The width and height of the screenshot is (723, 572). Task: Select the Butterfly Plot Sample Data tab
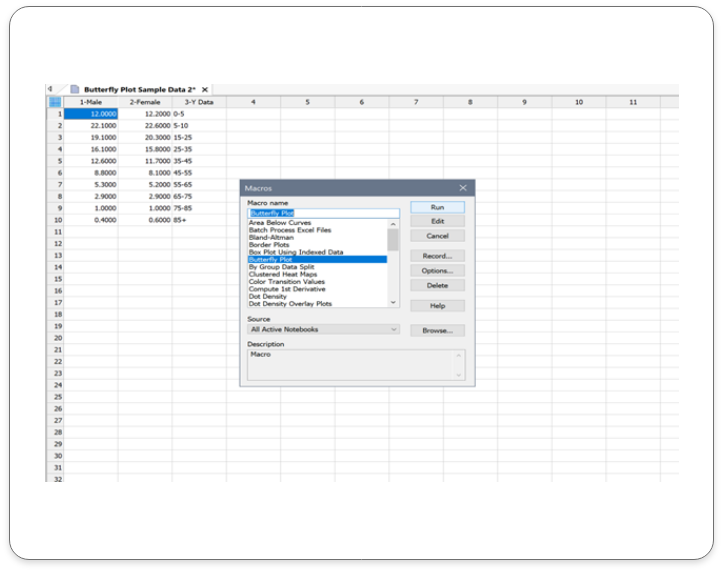click(x=138, y=89)
